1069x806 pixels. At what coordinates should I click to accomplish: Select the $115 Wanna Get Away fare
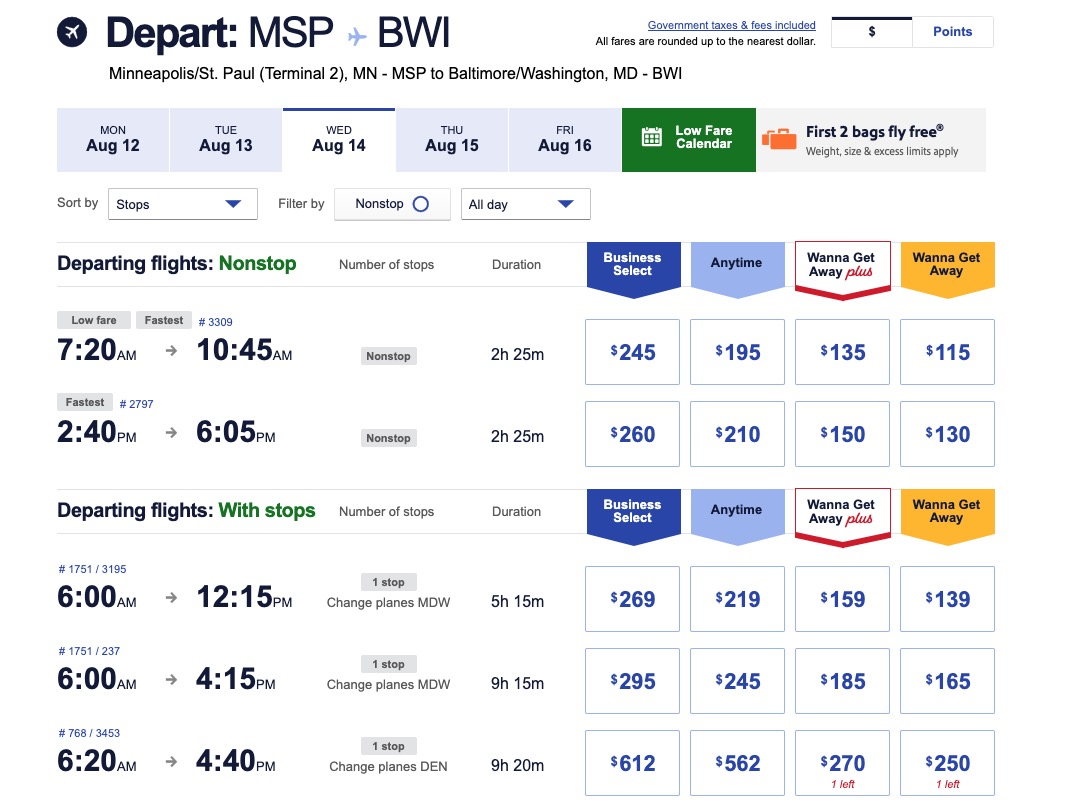(946, 351)
